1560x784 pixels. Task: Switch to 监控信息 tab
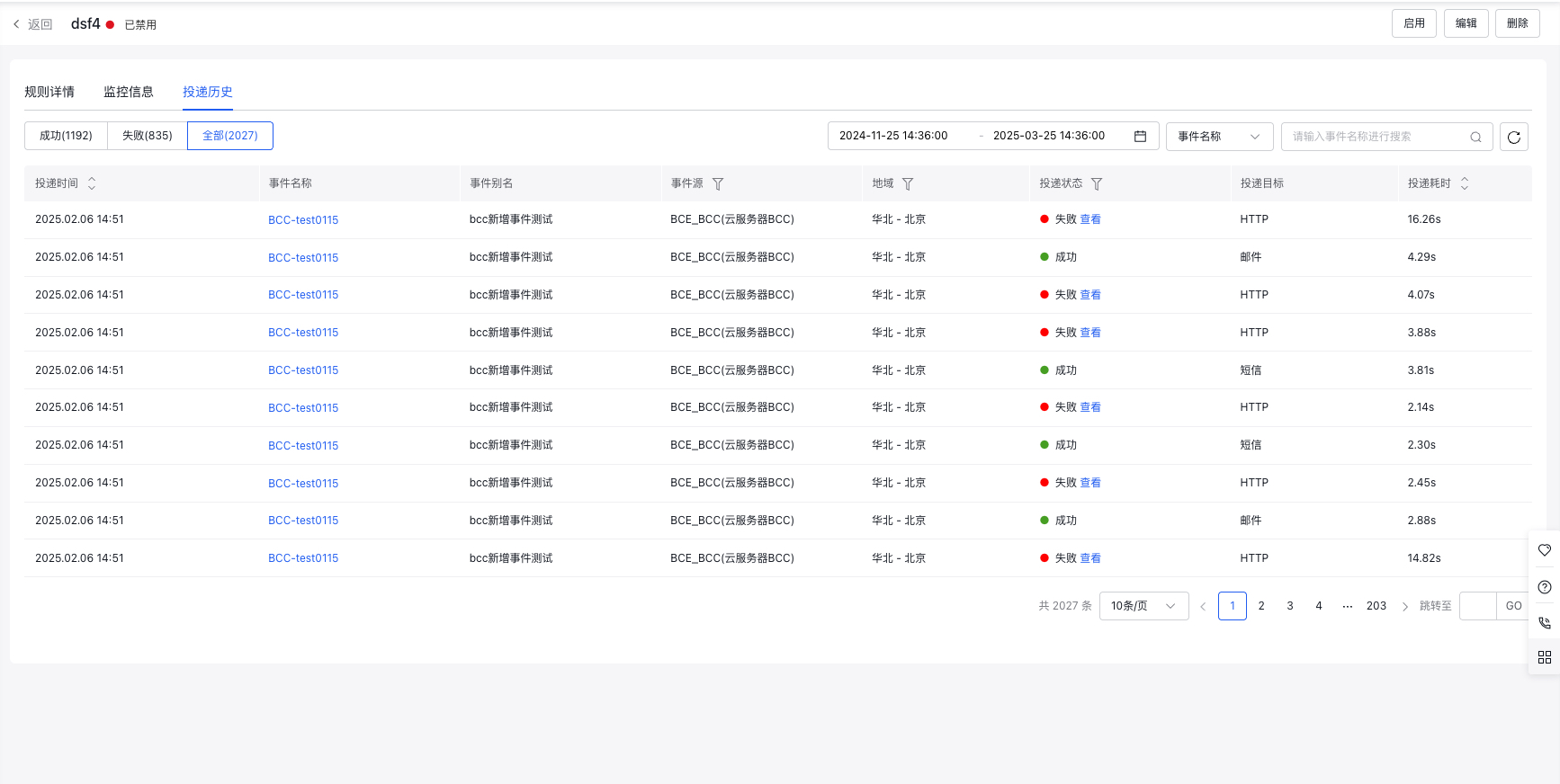point(129,92)
